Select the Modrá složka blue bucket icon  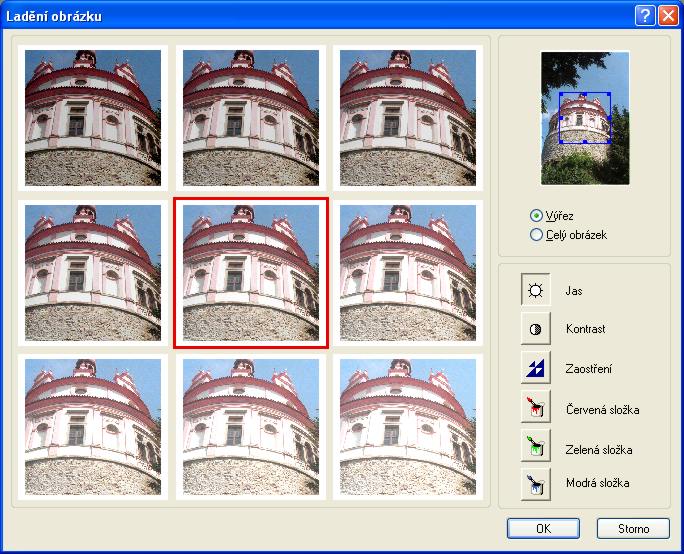[x=536, y=485]
